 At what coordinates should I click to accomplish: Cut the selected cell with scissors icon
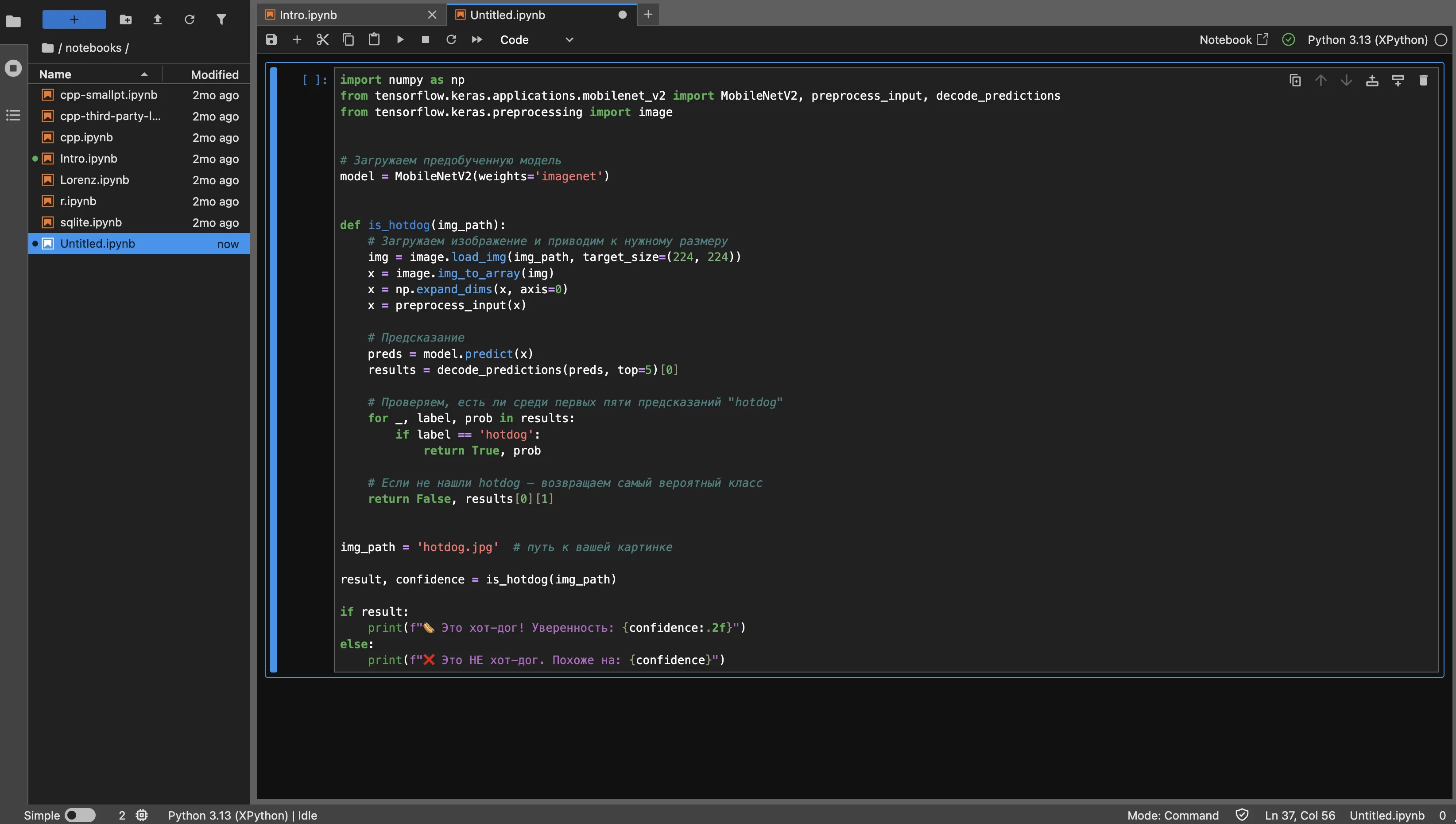pos(322,39)
